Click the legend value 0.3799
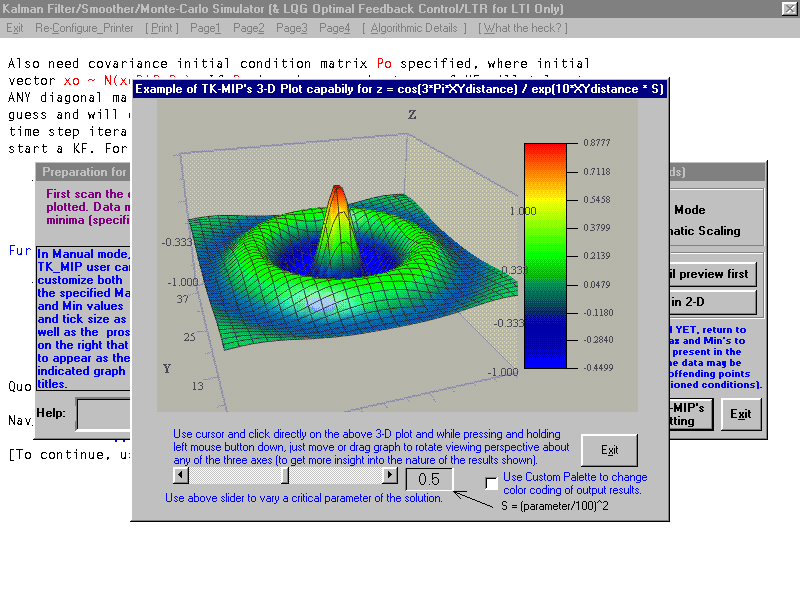This screenshot has width=800, height=600. click(597, 228)
